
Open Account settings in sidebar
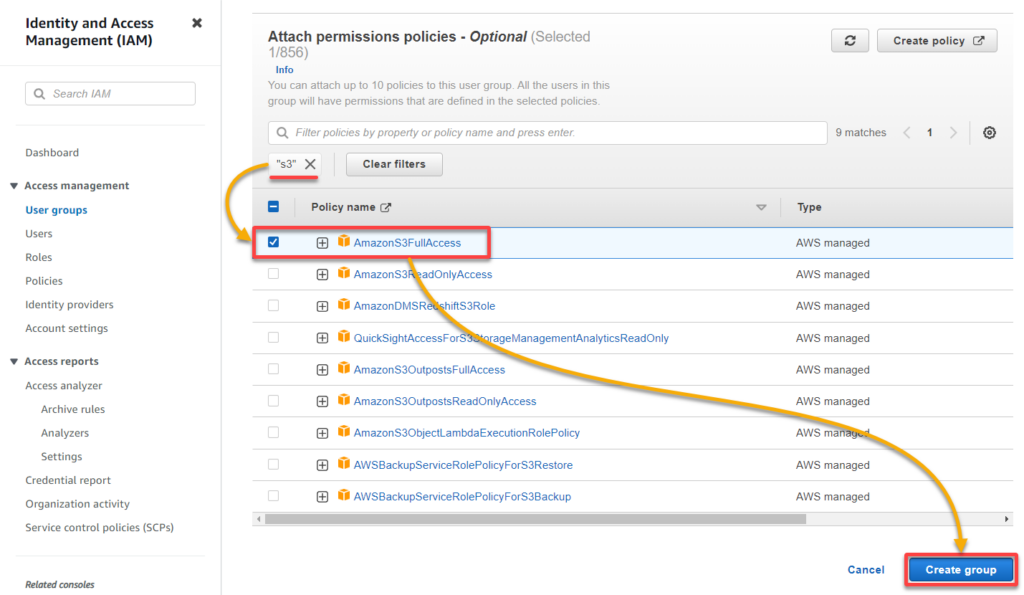click(x=67, y=329)
